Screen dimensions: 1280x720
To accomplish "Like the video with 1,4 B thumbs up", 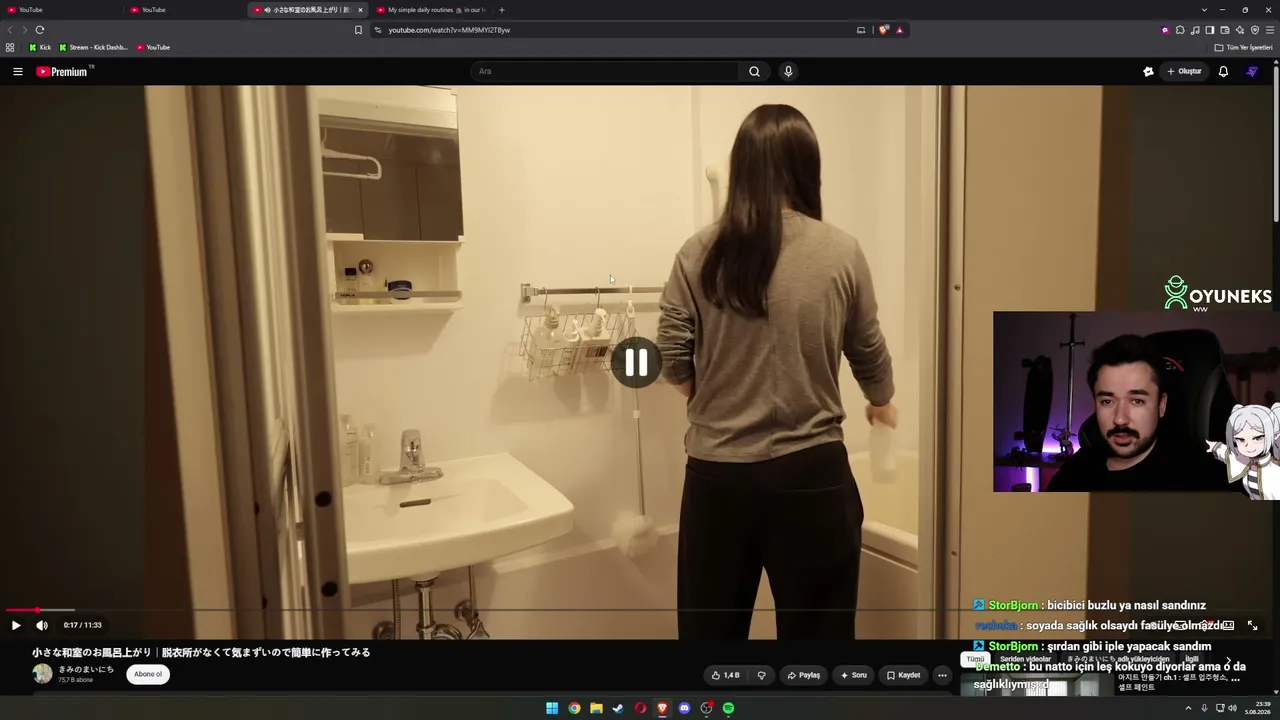I will point(725,675).
